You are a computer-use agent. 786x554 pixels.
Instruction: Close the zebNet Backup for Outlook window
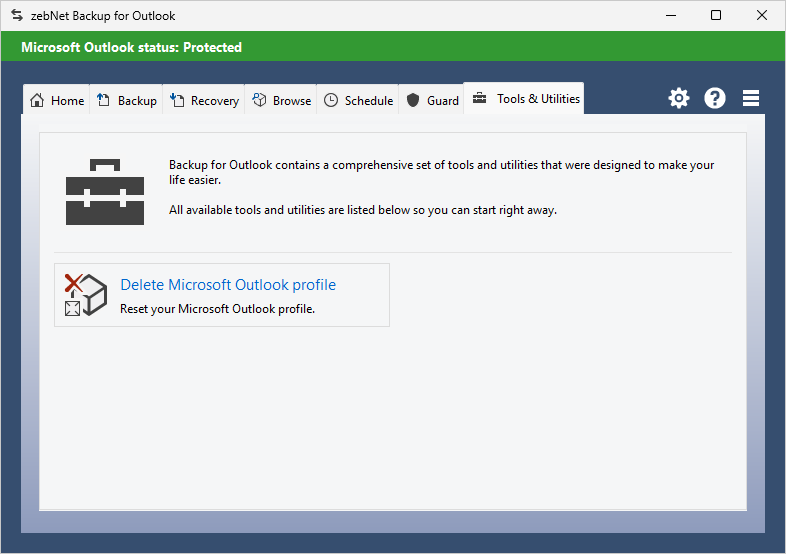(762, 16)
